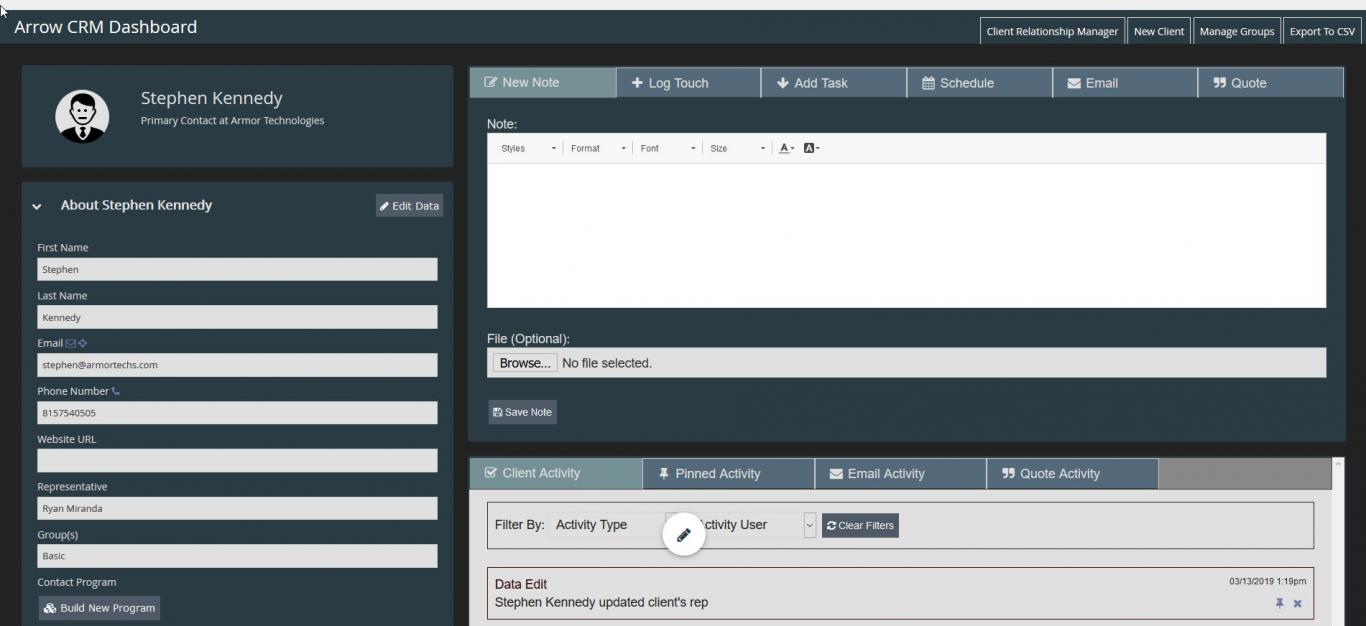
Task: Pin the Data Edit activity entry
Action: [x=1279, y=603]
